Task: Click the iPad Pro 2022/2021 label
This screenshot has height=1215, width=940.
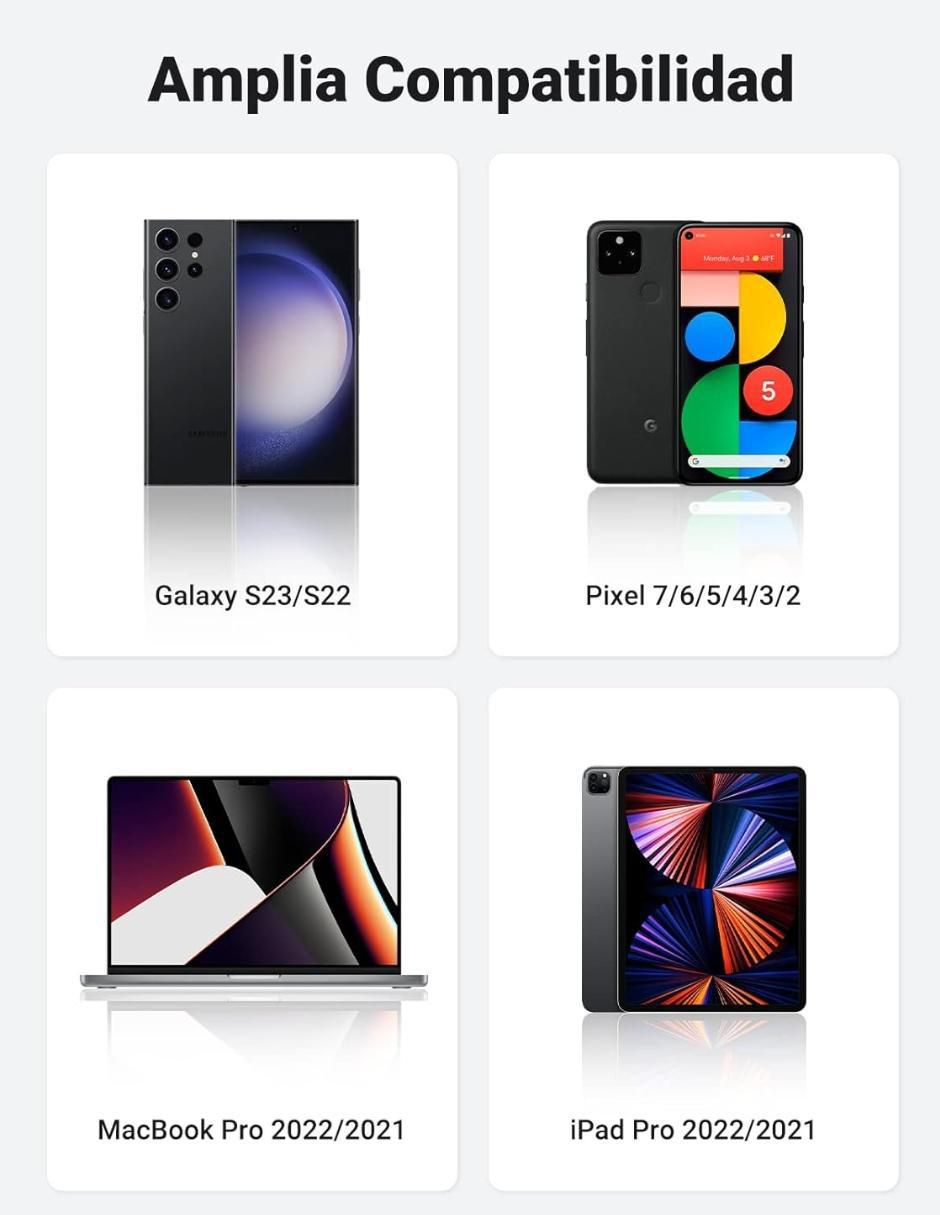Action: (693, 1130)
